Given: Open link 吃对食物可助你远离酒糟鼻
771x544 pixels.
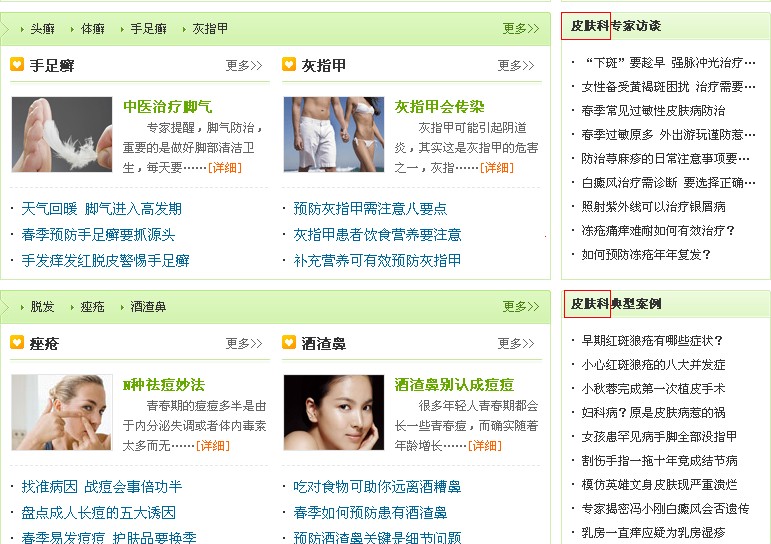Looking at the screenshot, I should click(x=377, y=487).
